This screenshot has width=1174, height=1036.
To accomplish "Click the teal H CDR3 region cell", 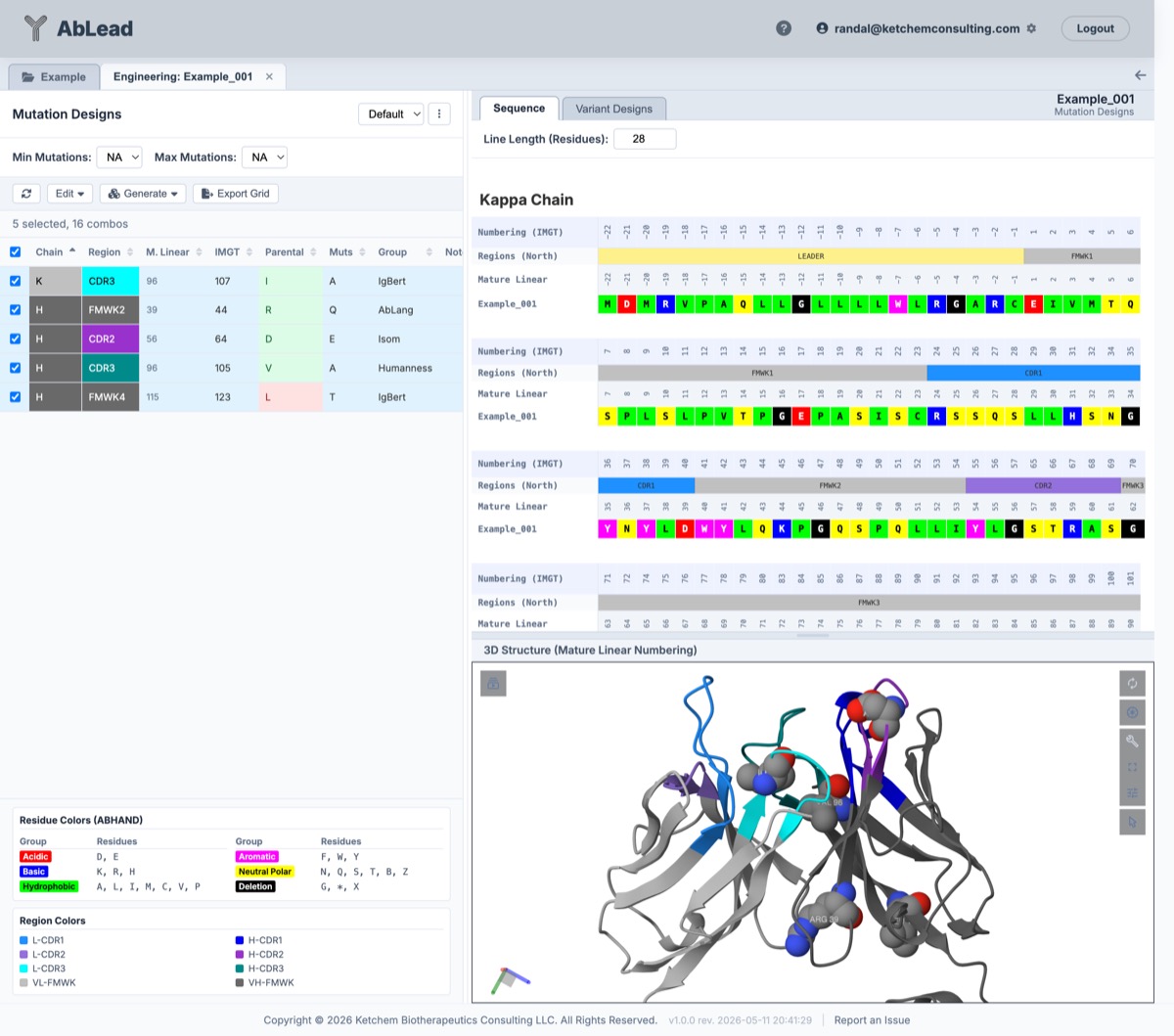I will pyautogui.click(x=111, y=368).
